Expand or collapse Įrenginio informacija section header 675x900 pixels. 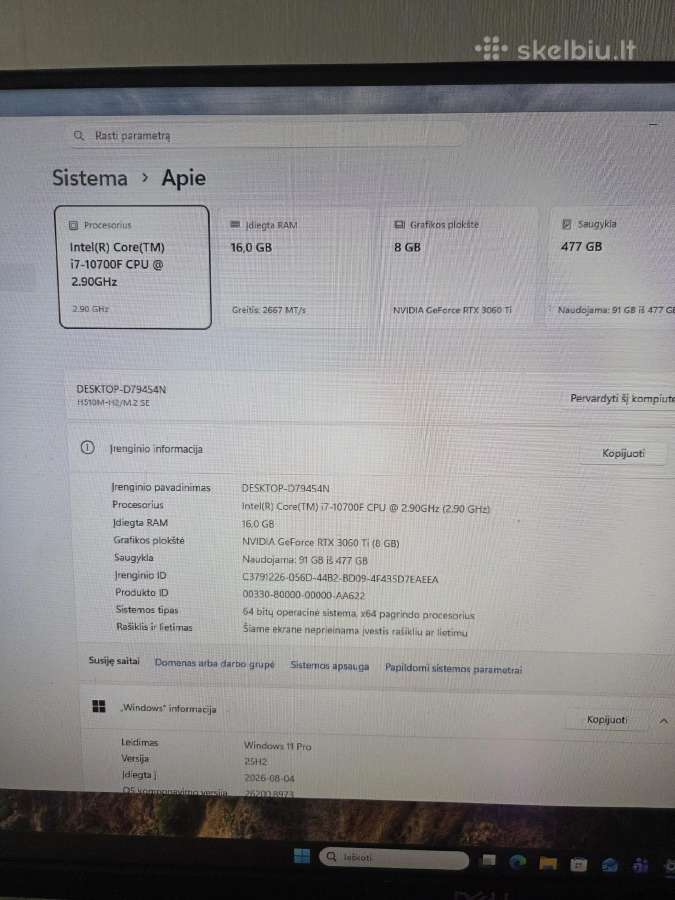[367, 450]
